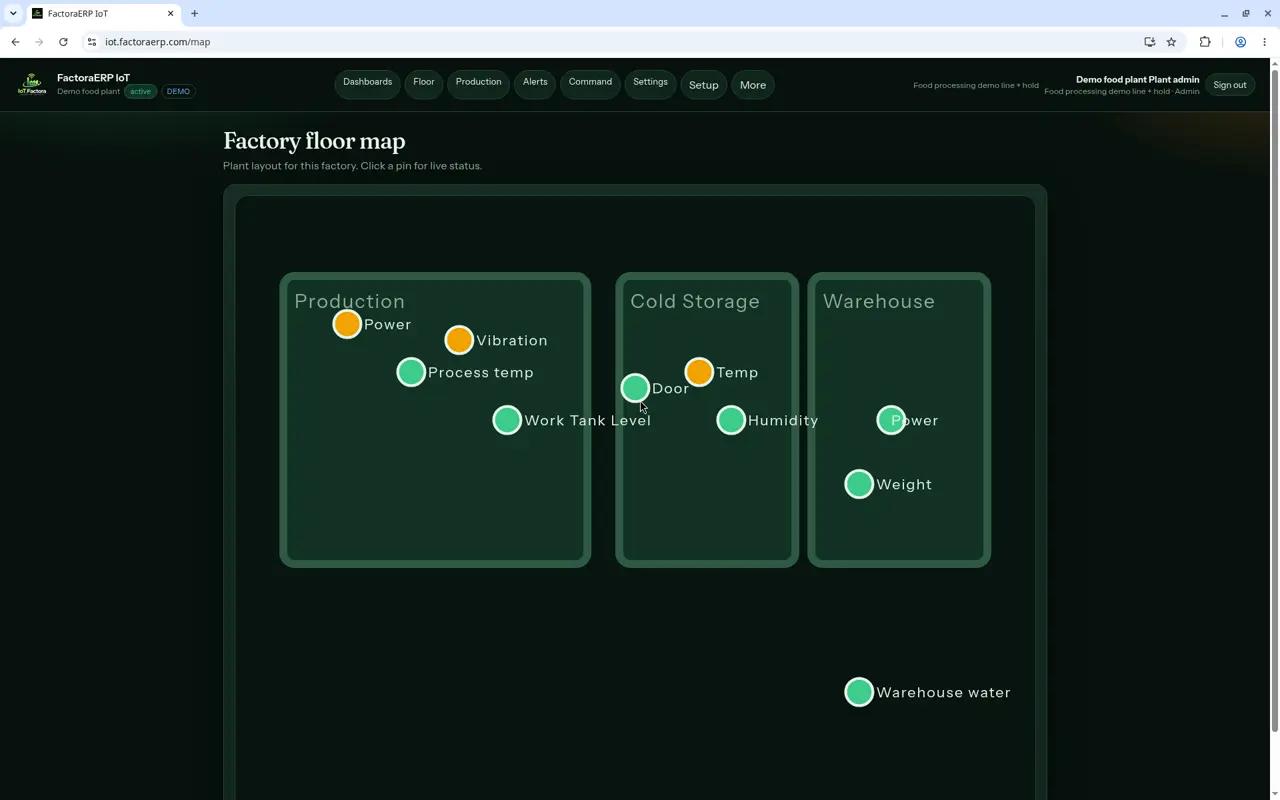
Task: Open the browser profile icon
Action: (1240, 42)
